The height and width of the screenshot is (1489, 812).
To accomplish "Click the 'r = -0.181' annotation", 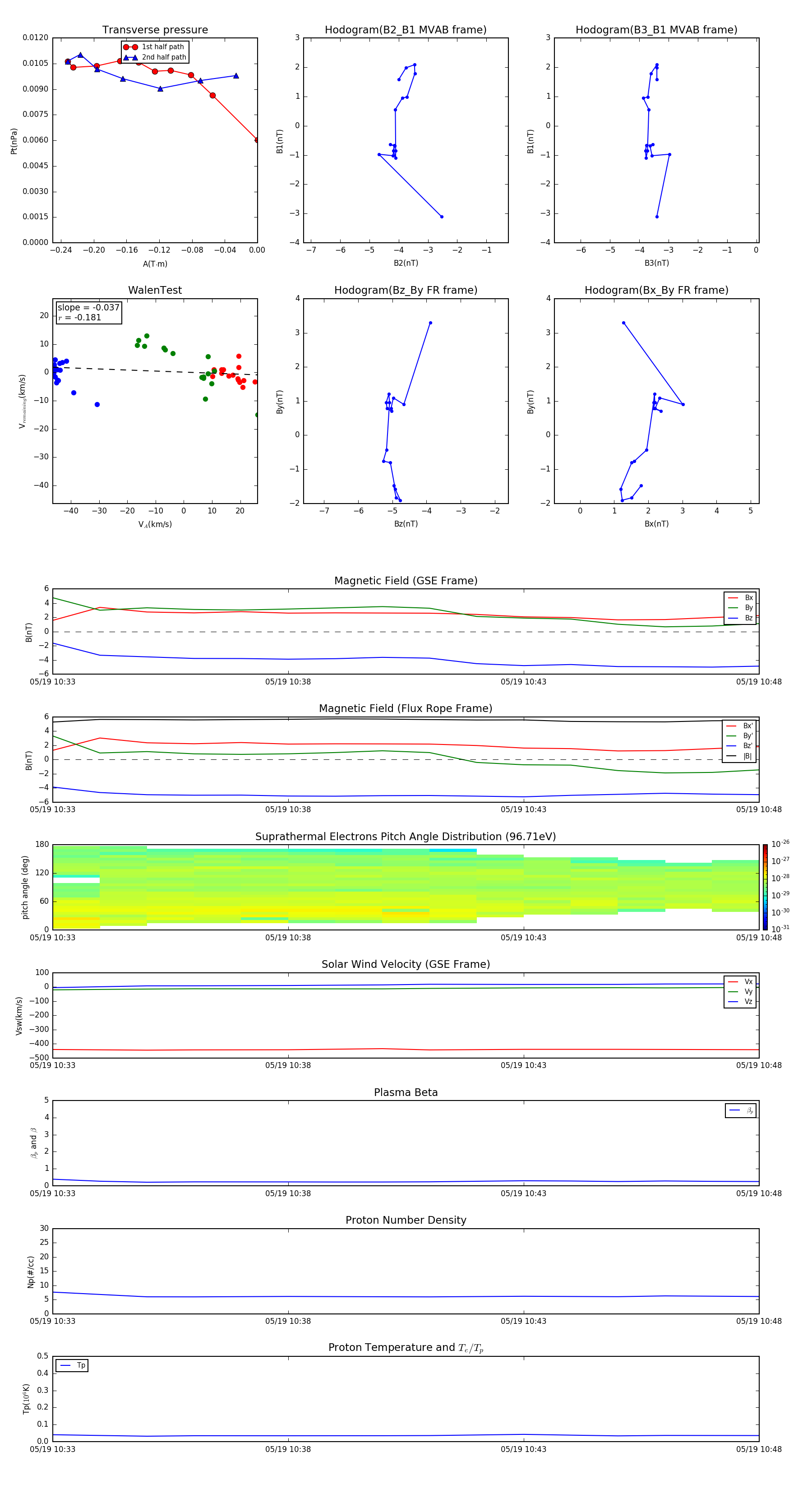I will coord(80,317).
